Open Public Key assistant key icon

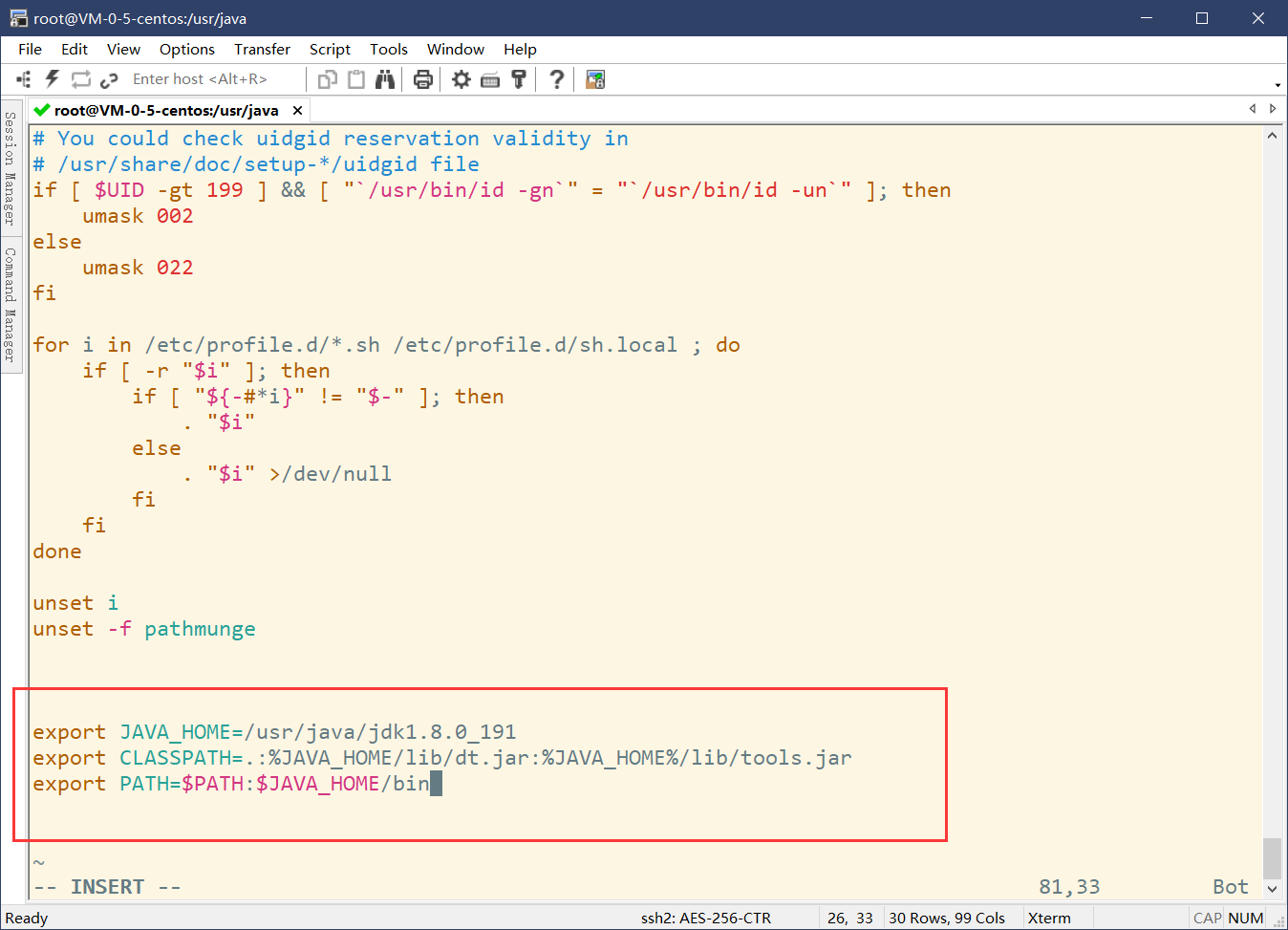tap(519, 79)
